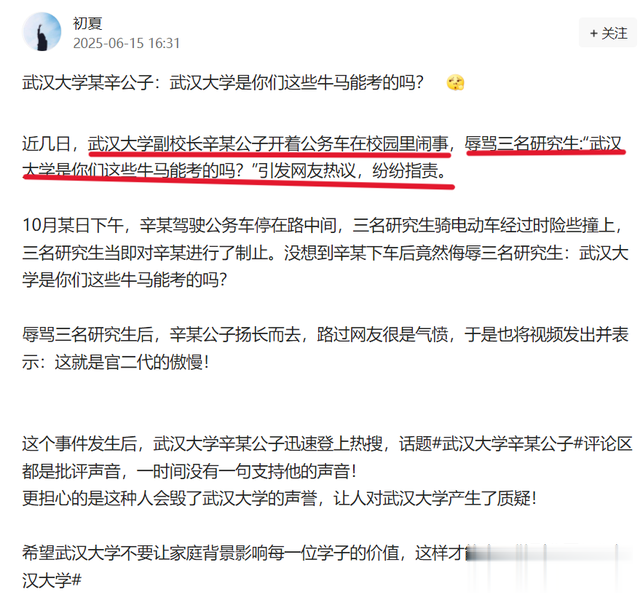The image size is (640, 600).
Task: Click the line starting 都是批评声音
Action: tap(190, 471)
